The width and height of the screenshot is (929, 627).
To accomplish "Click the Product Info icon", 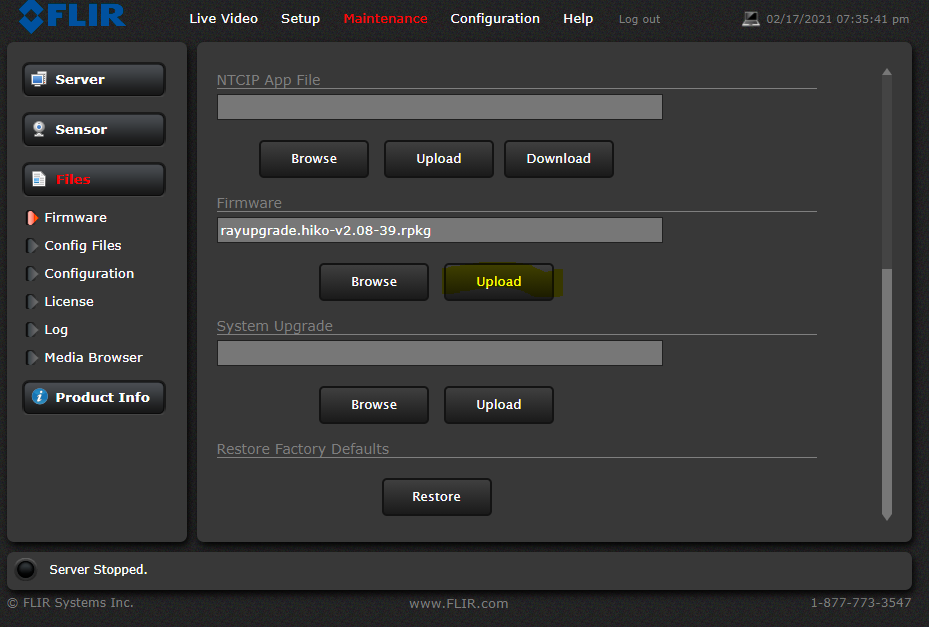I will (39, 397).
